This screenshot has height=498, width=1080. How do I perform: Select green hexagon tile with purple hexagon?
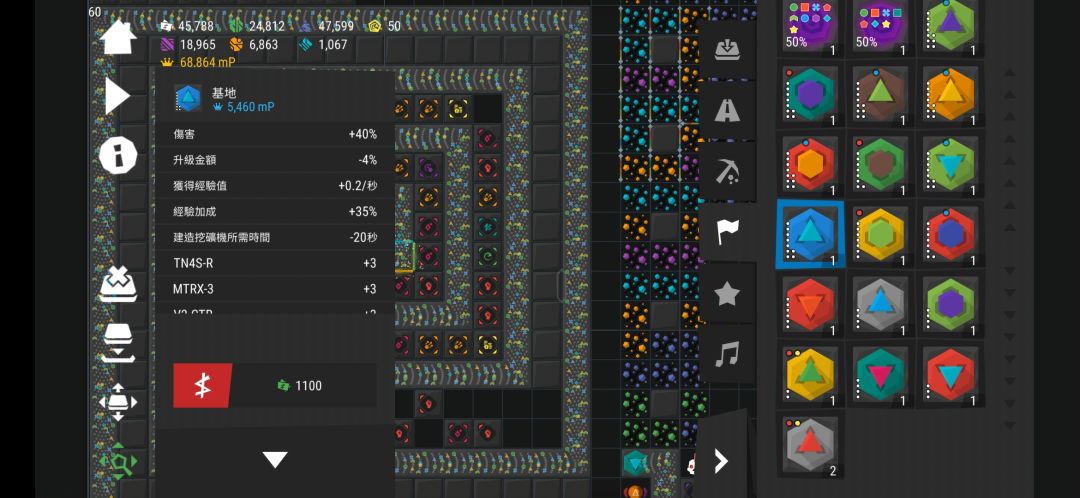[x=951, y=305]
